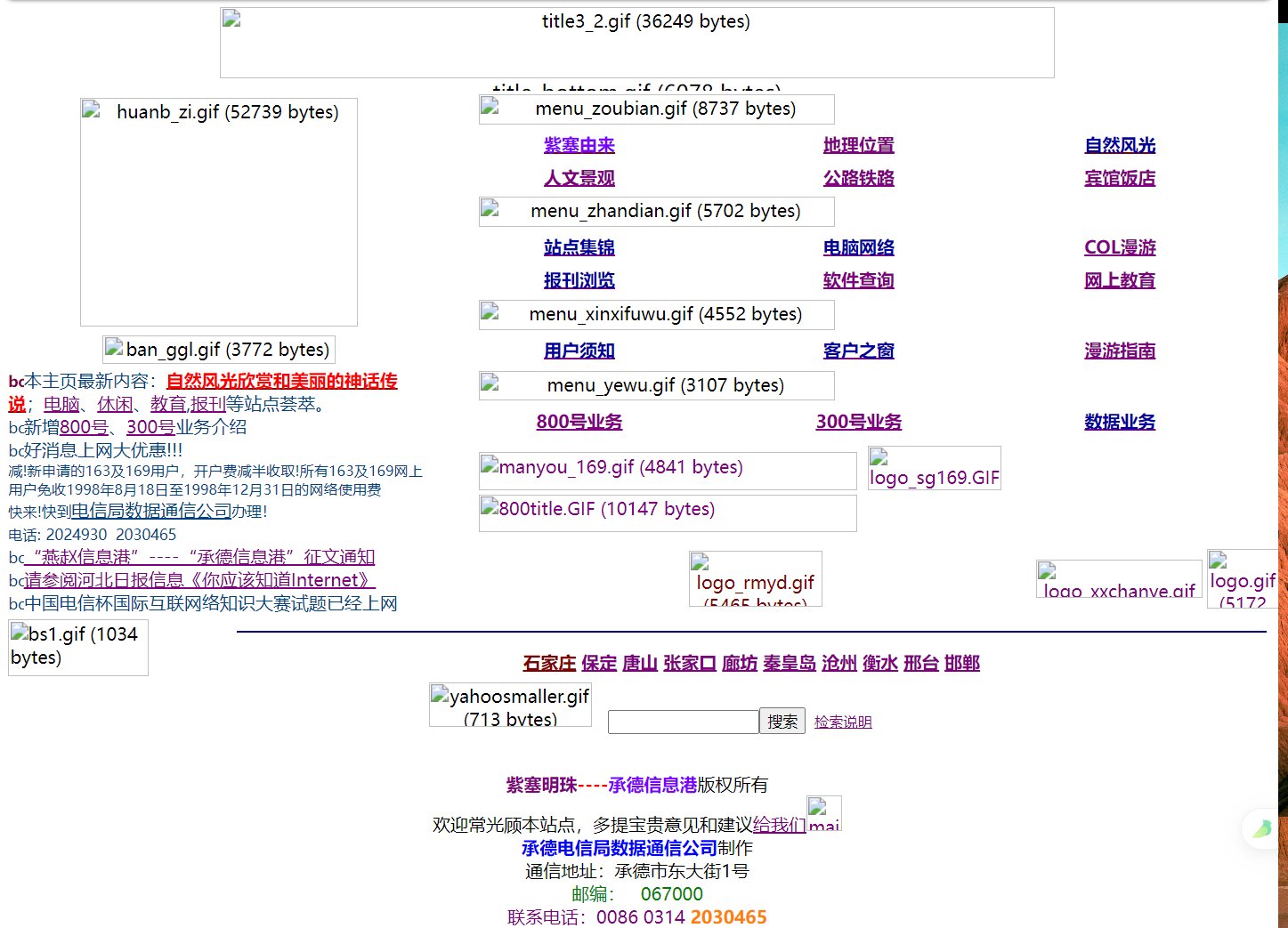Follow the 800号业务 link
Image resolution: width=1288 pixels, height=928 pixels.
click(x=579, y=422)
